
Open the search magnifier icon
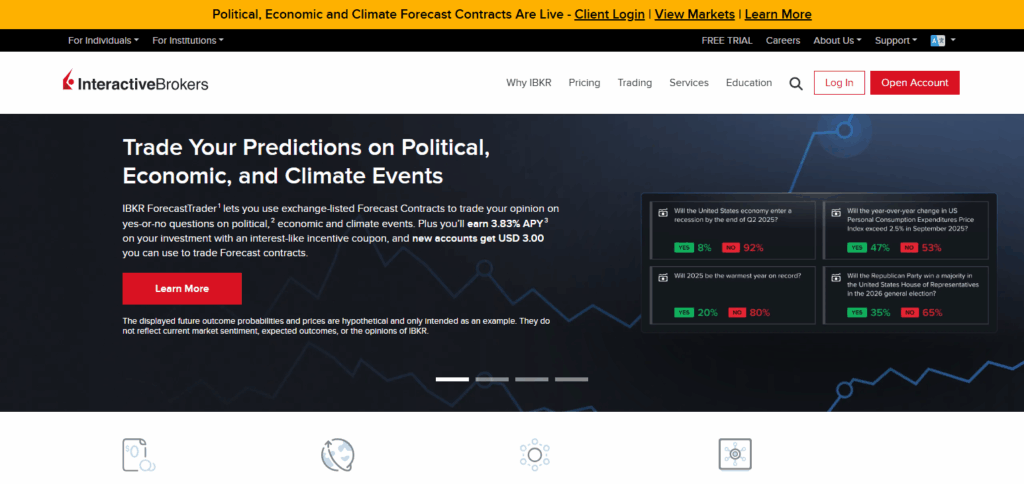coord(795,84)
